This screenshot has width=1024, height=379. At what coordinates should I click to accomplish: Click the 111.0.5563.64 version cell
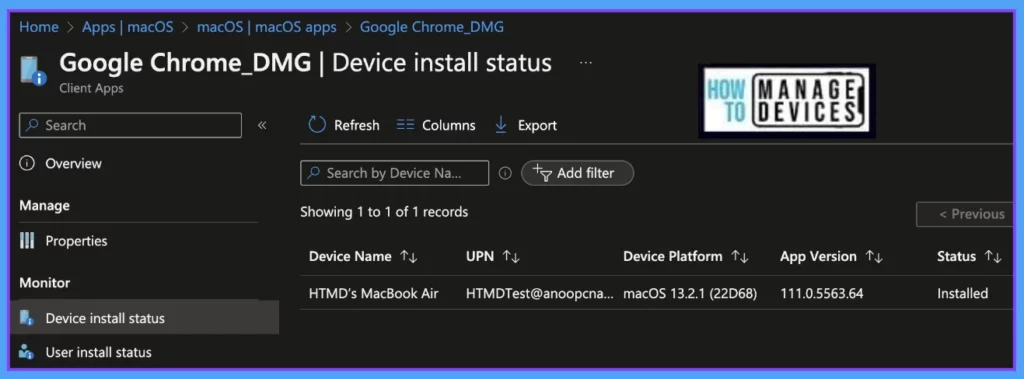tap(822, 294)
